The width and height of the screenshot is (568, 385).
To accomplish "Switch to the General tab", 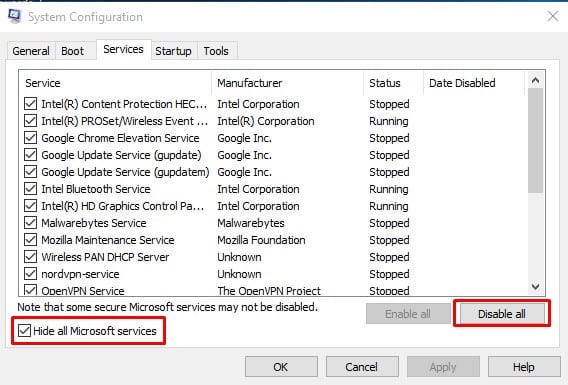I will [x=31, y=51].
